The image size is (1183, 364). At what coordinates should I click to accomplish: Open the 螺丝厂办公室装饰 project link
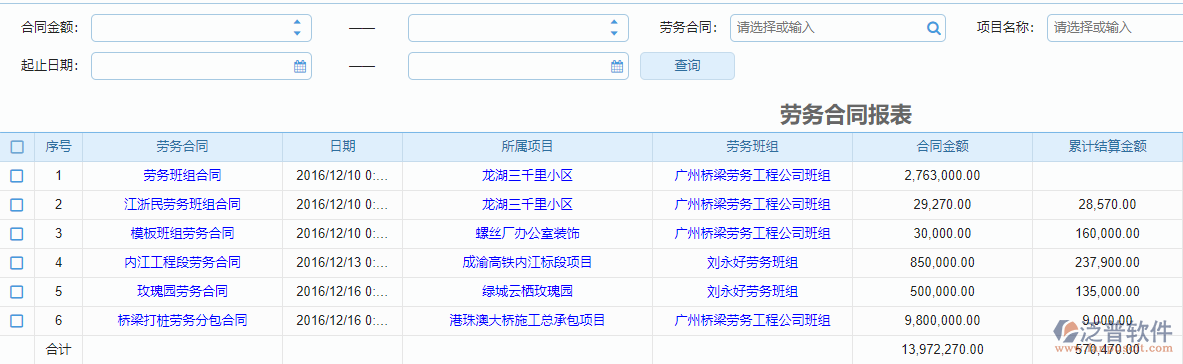coord(527,233)
